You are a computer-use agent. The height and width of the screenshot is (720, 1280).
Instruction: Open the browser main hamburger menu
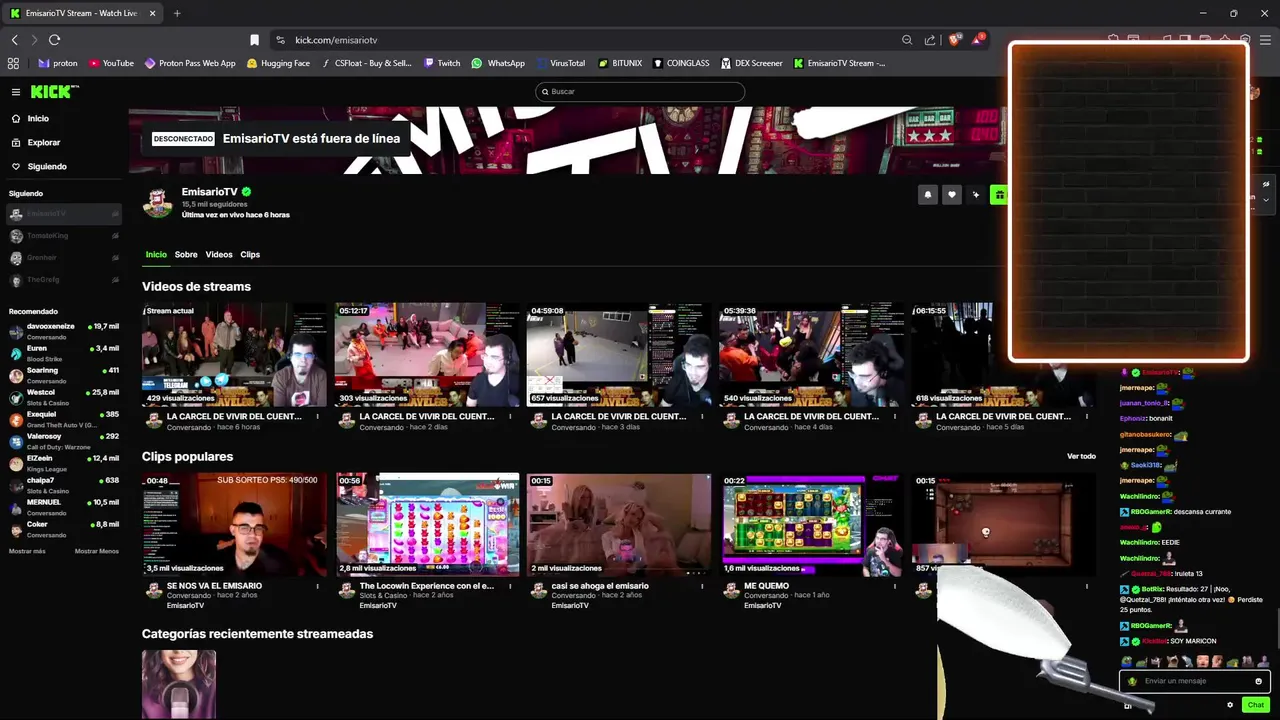[x=1264, y=40]
